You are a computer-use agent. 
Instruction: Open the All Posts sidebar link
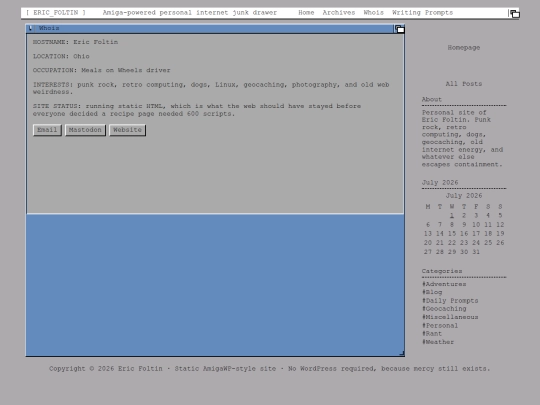point(464,84)
